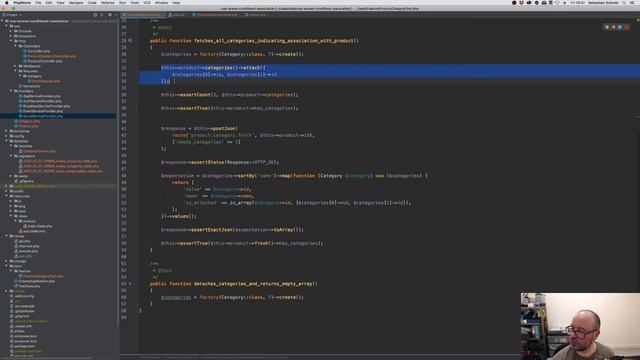Run the detaches_categories test from the gutter icon
Image resolution: width=640 pixels, height=360 pixels.
(x=130, y=284)
